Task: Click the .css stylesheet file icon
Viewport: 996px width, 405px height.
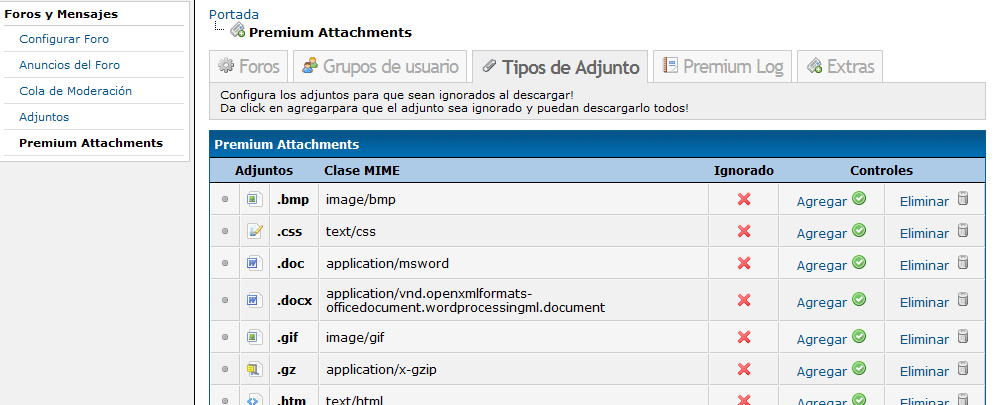Action: (x=254, y=232)
